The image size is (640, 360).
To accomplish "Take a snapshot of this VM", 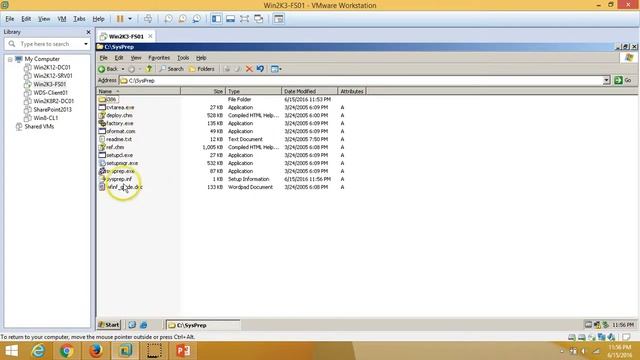I will pyautogui.click(x=168, y=19).
